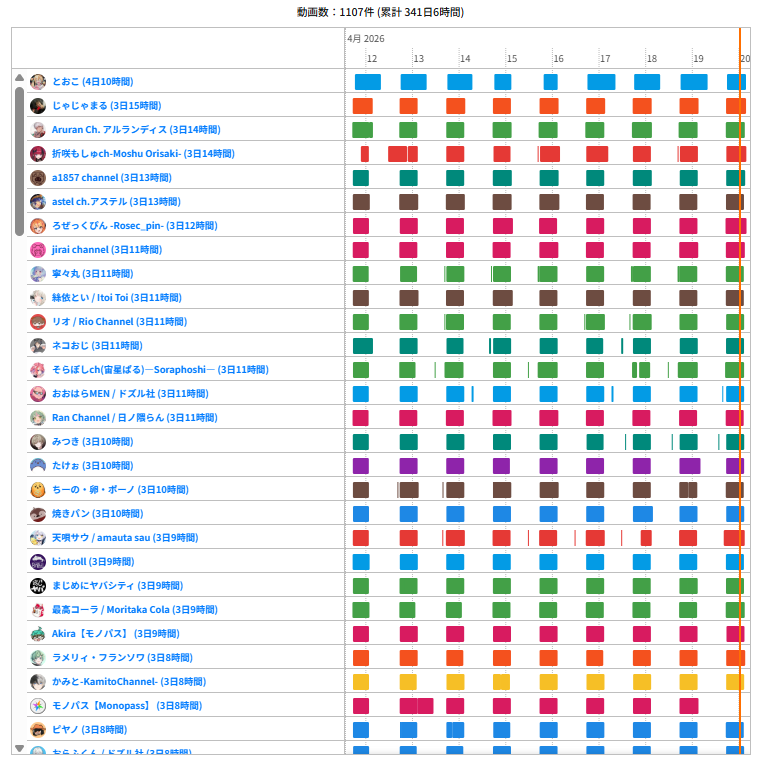Screen dimensions: 761x763
Task: Open じゃじゃまる (3日15時間) channel link
Action: [107, 106]
